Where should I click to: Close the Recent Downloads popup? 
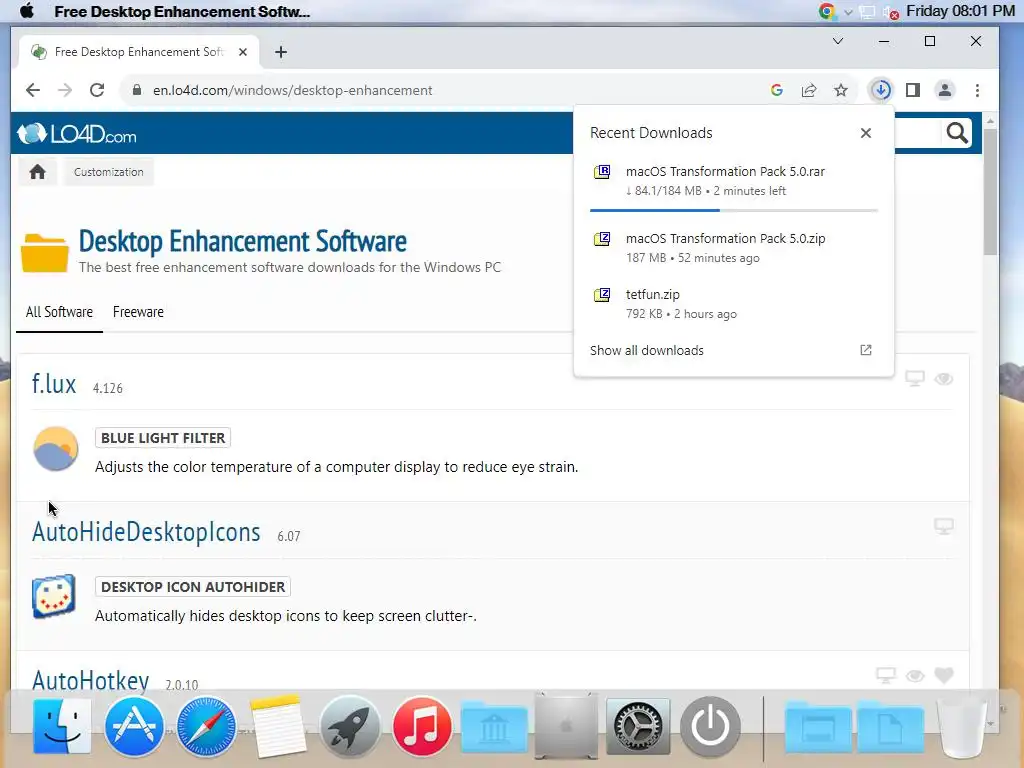tap(866, 133)
